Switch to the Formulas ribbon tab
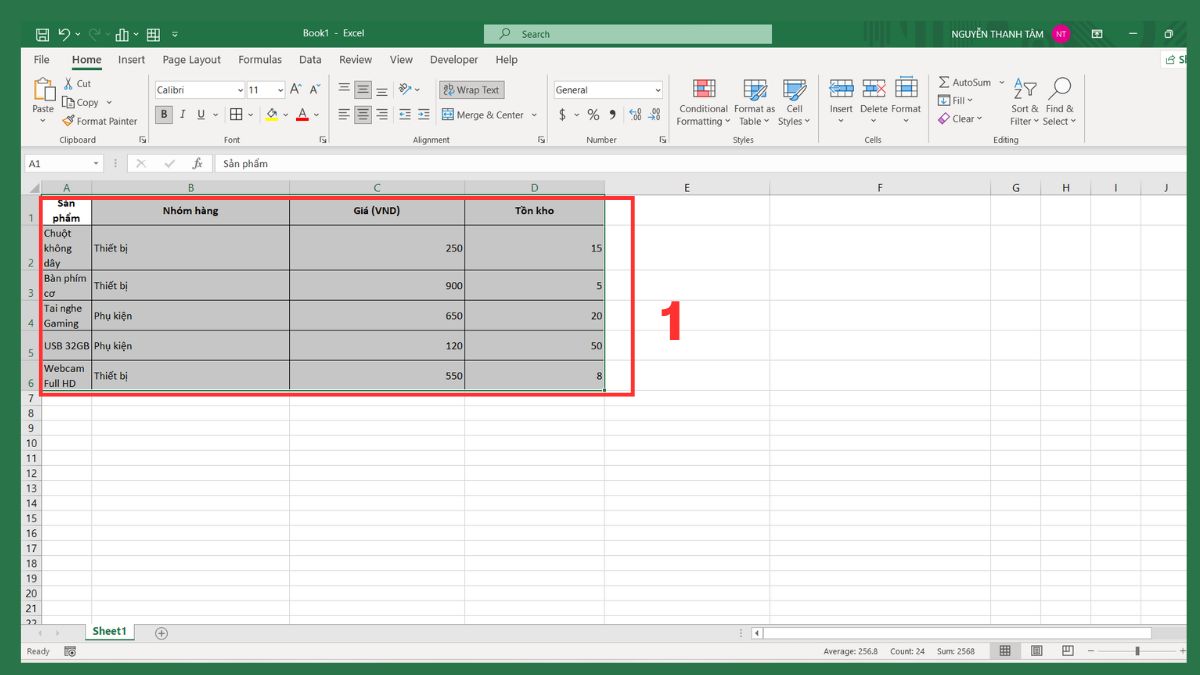The height and width of the screenshot is (675, 1200). click(x=259, y=59)
